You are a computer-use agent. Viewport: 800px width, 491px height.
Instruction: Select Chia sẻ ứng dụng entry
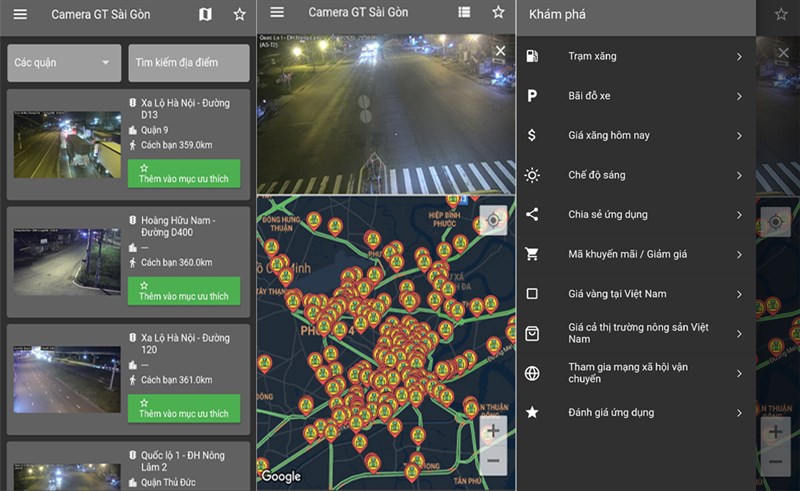coord(636,214)
